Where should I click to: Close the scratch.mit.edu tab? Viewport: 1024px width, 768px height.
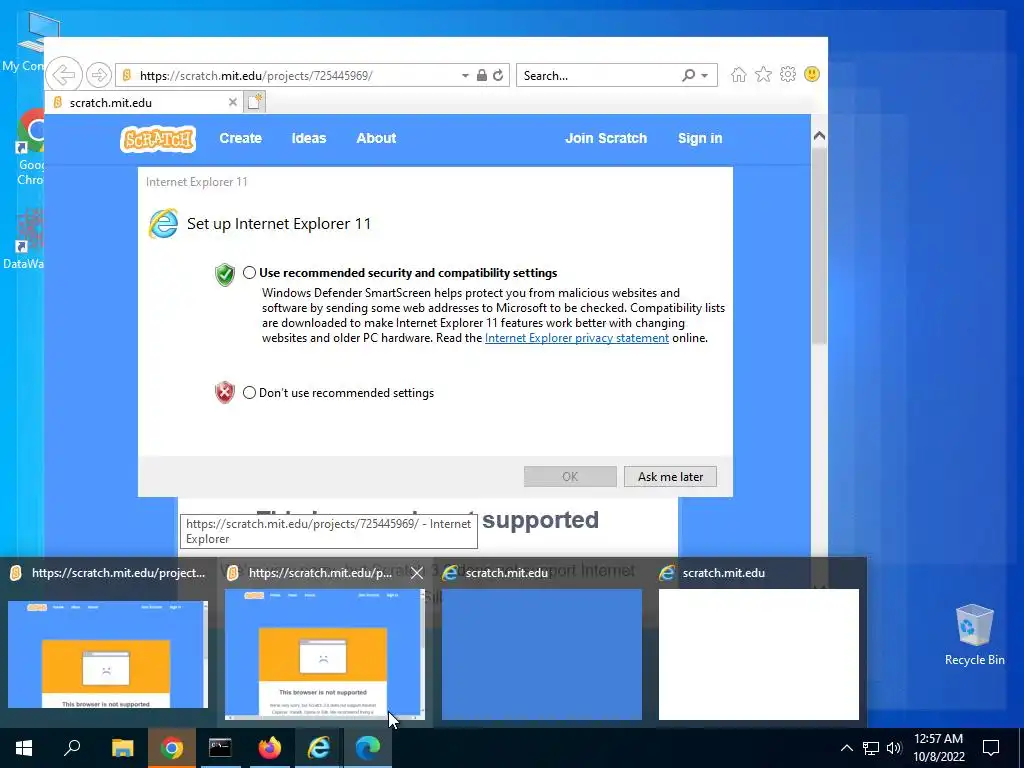(232, 103)
